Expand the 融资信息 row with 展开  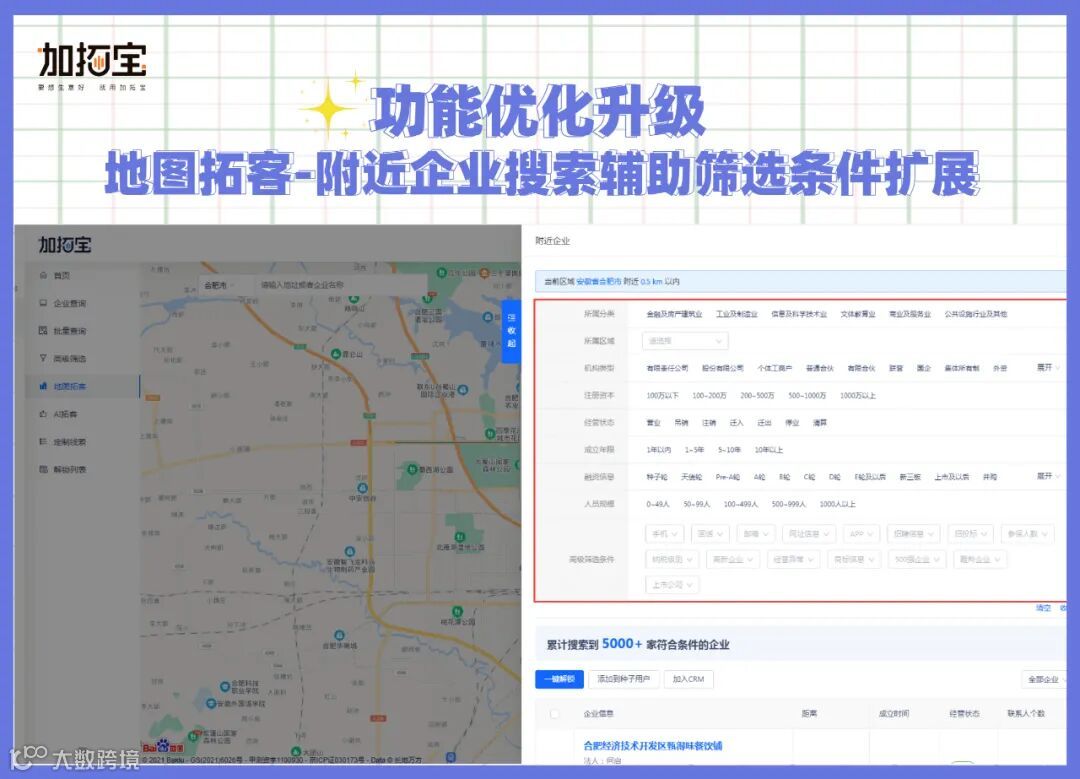pyautogui.click(x=1048, y=476)
